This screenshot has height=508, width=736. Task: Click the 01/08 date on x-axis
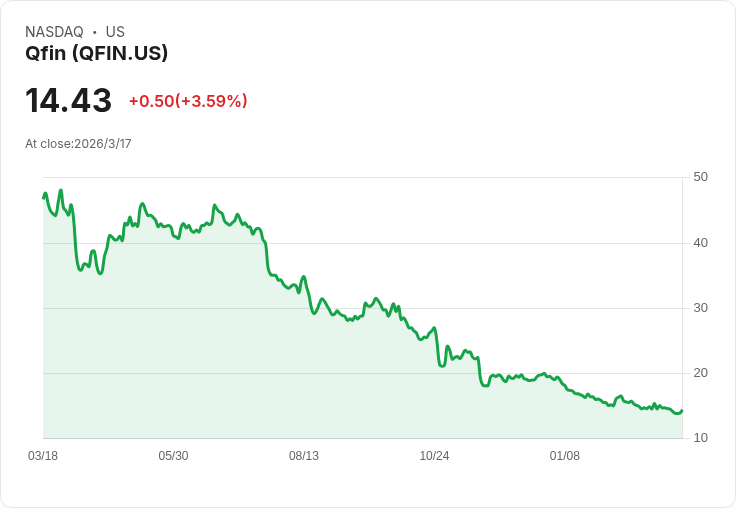point(565,456)
